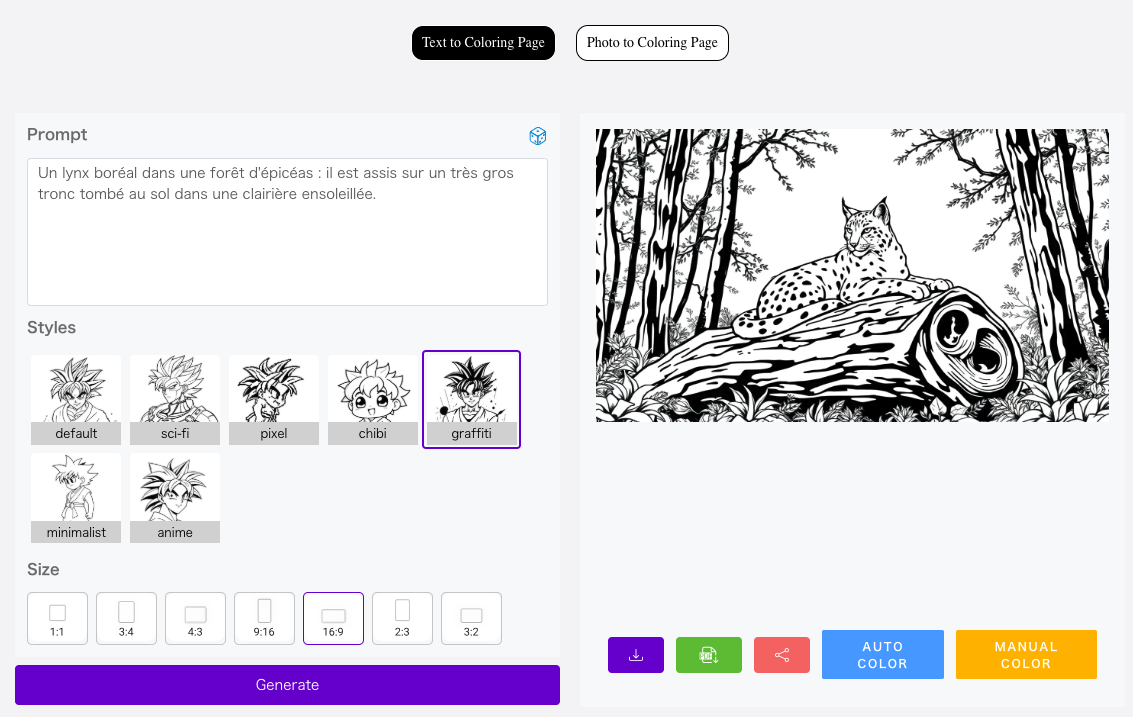Click the Auto Color button

pos(882,655)
